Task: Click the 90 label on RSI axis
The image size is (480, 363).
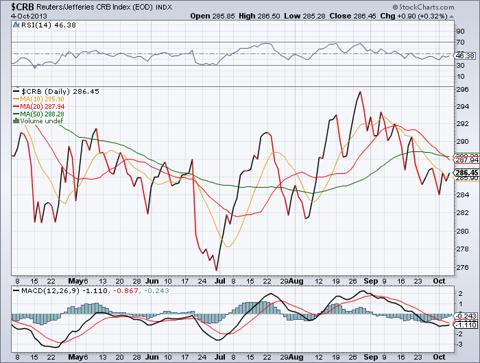Action: coord(460,31)
